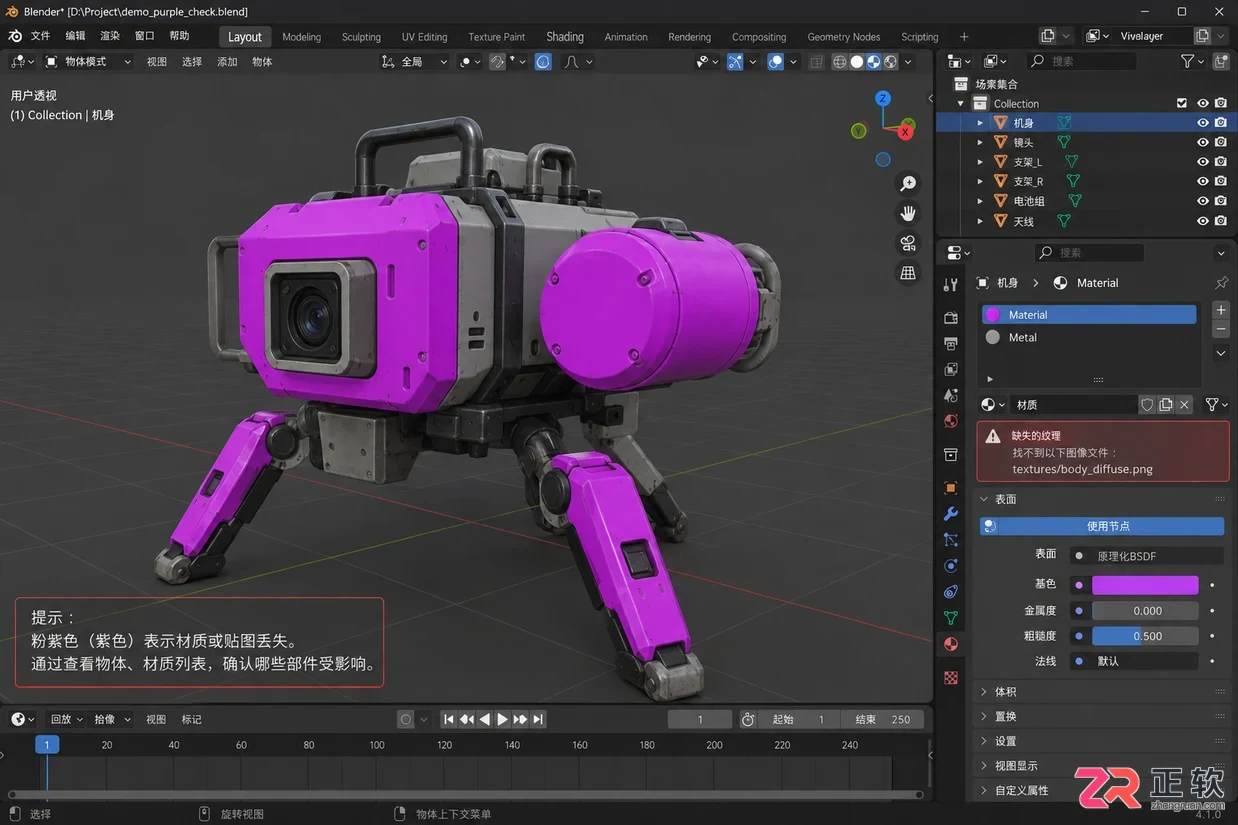Disable rendering for 天线 camera icon
1238x825 pixels.
click(x=1221, y=221)
